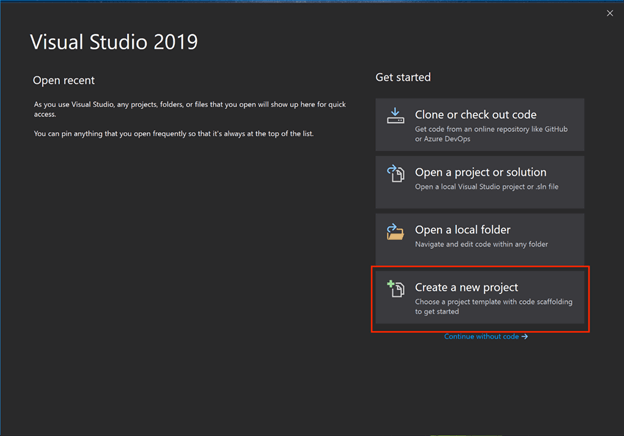The height and width of the screenshot is (436, 624).
Task: Click "Navigate and edit code within any folder" text
Action: (481, 244)
